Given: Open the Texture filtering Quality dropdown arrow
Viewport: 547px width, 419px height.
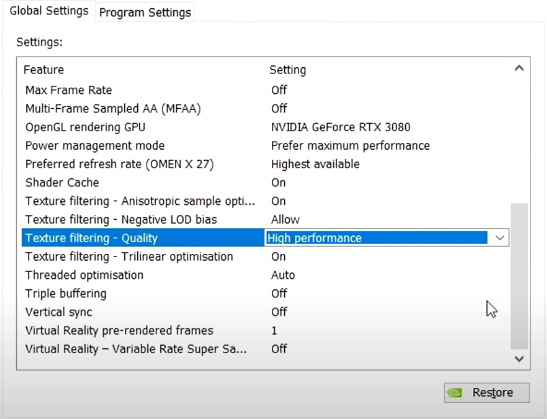Looking at the screenshot, I should click(500, 238).
